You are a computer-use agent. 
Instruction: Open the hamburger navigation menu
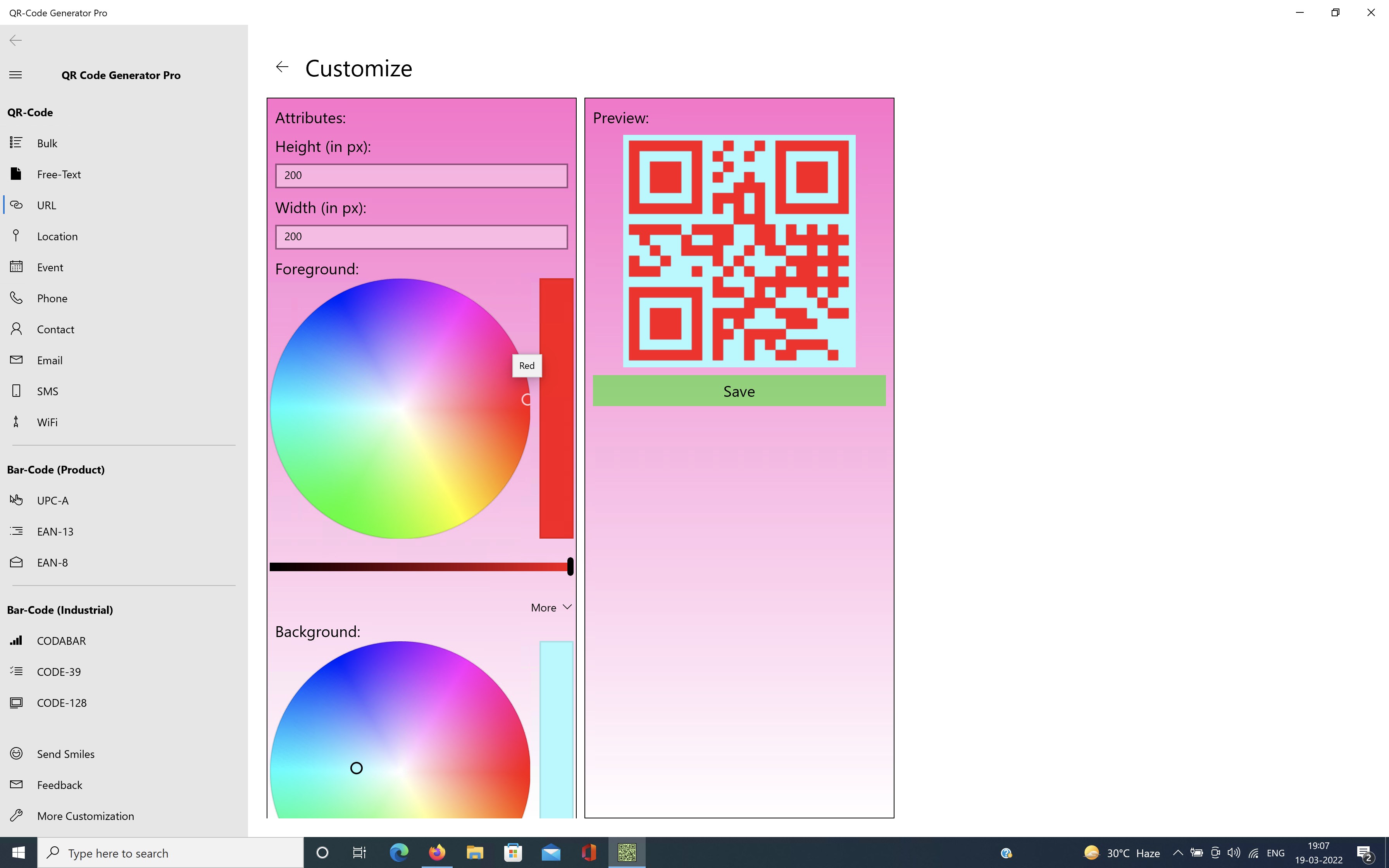16,75
